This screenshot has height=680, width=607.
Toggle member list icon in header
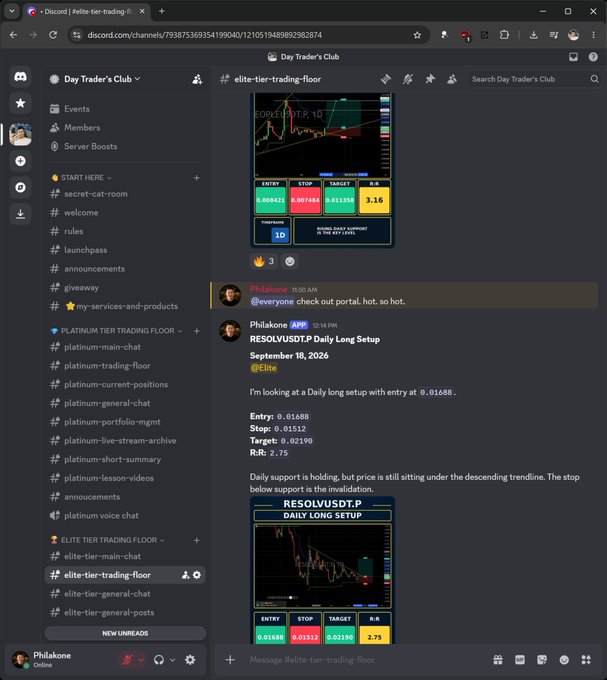(x=452, y=79)
